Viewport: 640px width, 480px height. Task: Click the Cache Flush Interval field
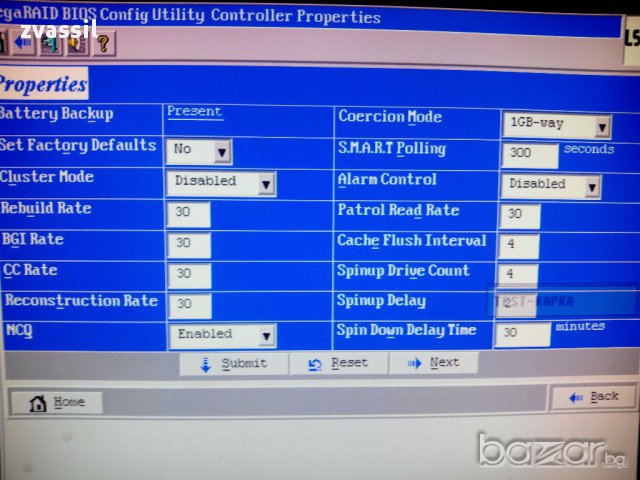517,246
